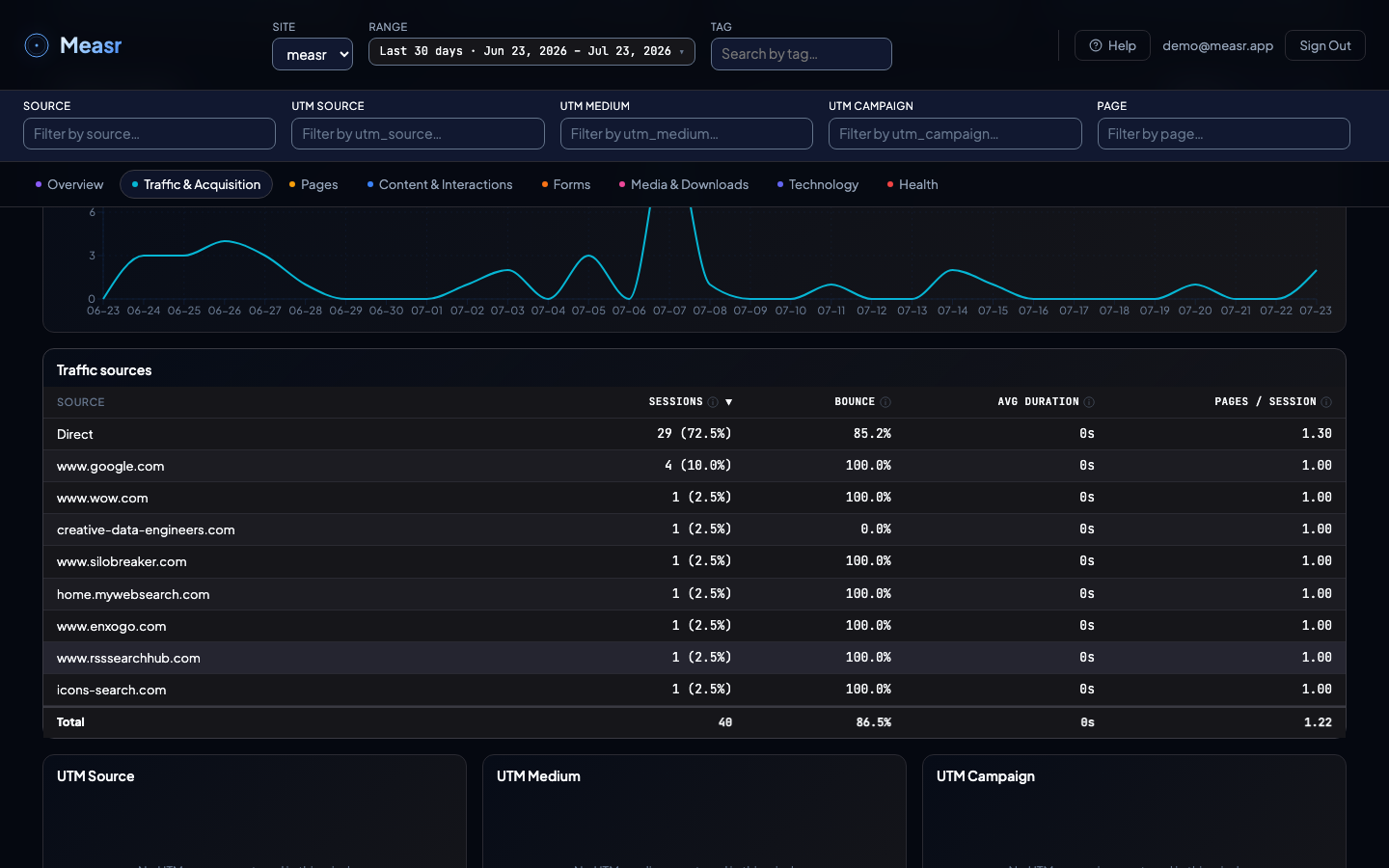This screenshot has height=868, width=1389.
Task: Click the Total sessions value 40
Action: tap(725, 722)
